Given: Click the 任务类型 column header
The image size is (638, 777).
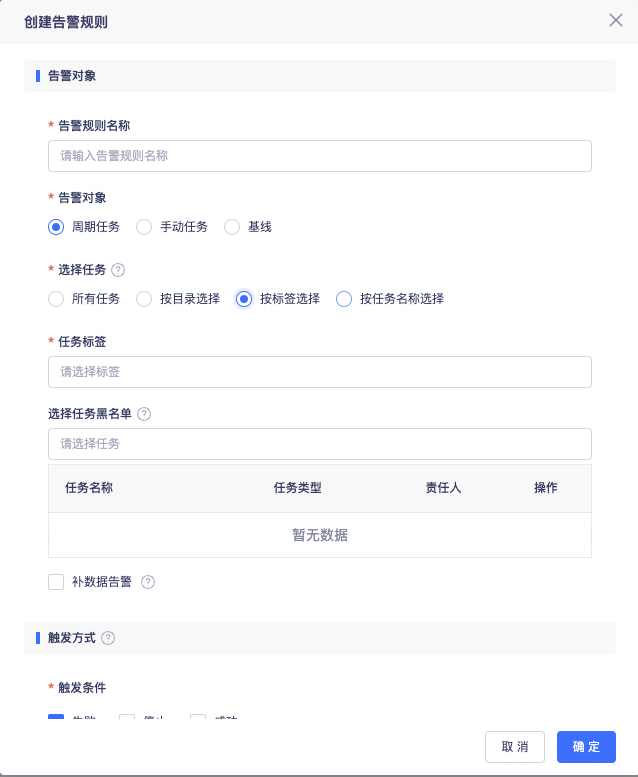Looking at the screenshot, I should [297, 488].
